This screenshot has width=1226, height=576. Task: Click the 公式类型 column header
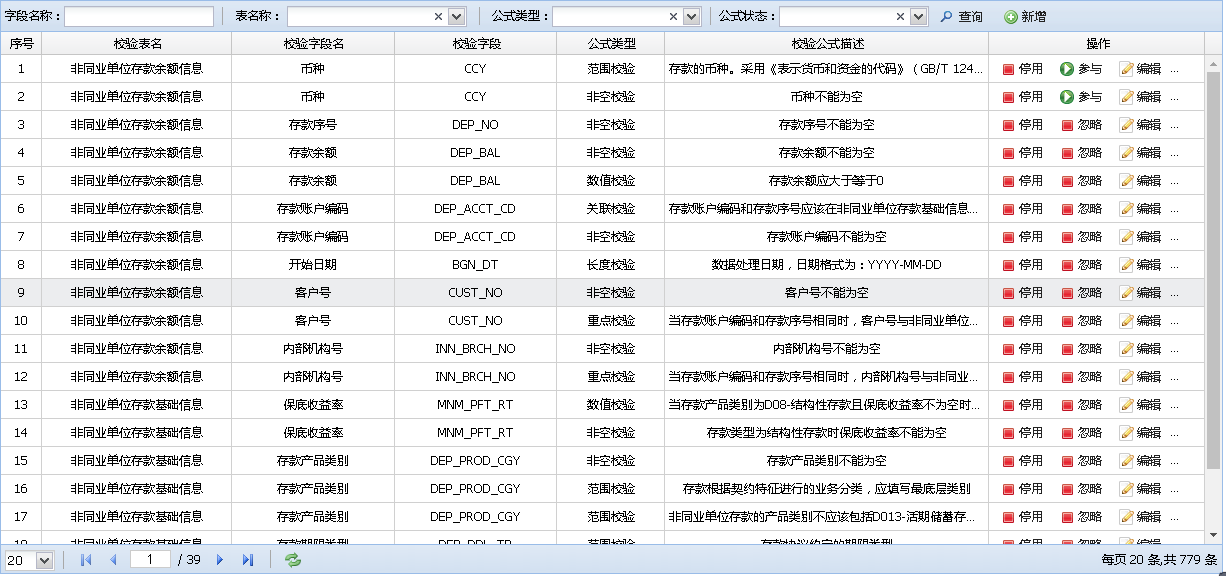click(x=610, y=44)
